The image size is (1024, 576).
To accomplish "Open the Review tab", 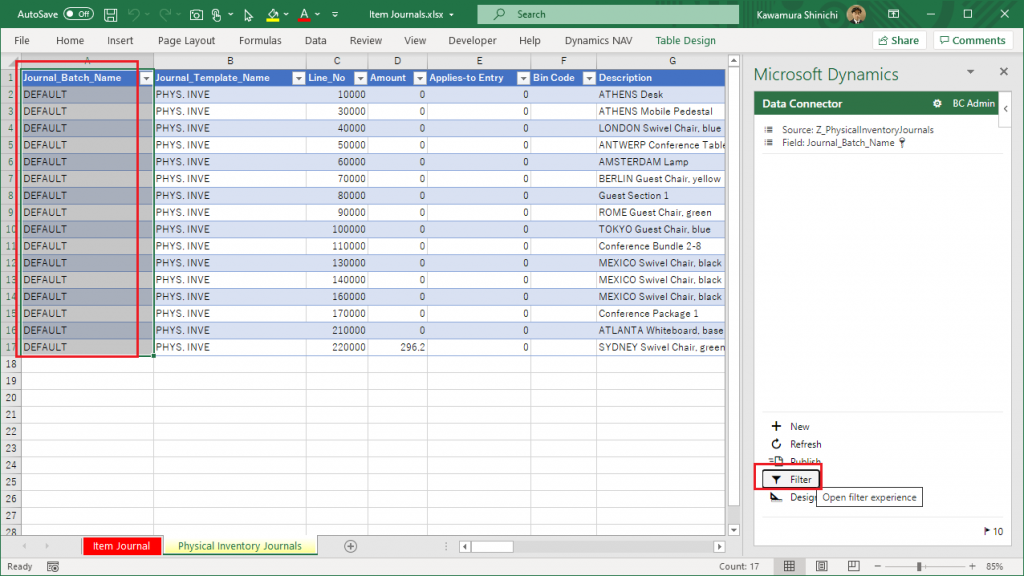I will (x=366, y=40).
